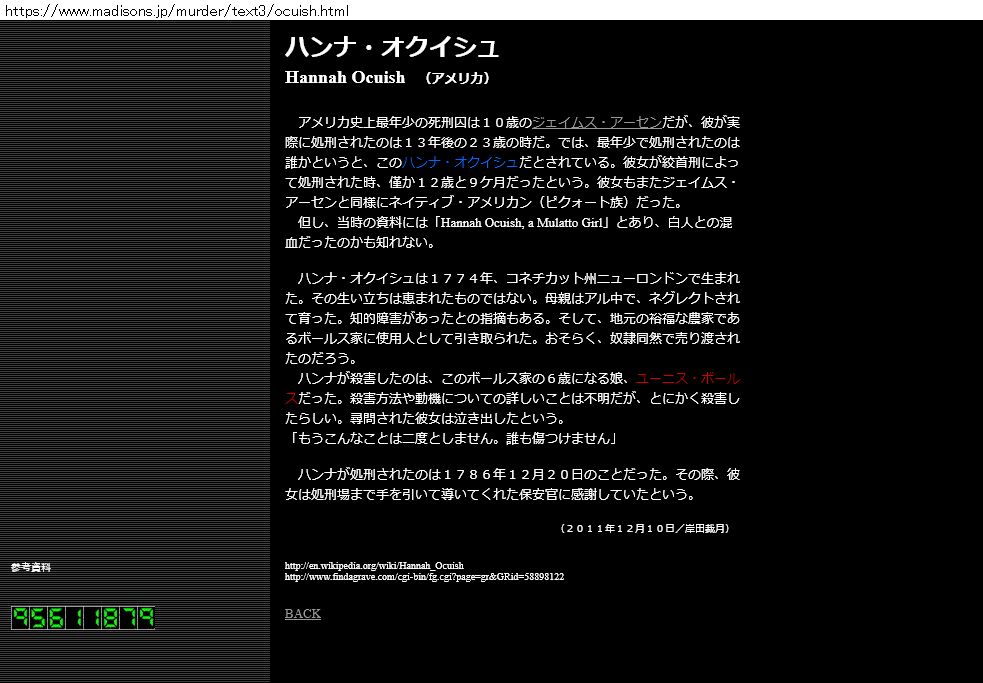The height and width of the screenshot is (683, 983).
Task: Click the green digital visitor counter
Action: click(x=83, y=618)
